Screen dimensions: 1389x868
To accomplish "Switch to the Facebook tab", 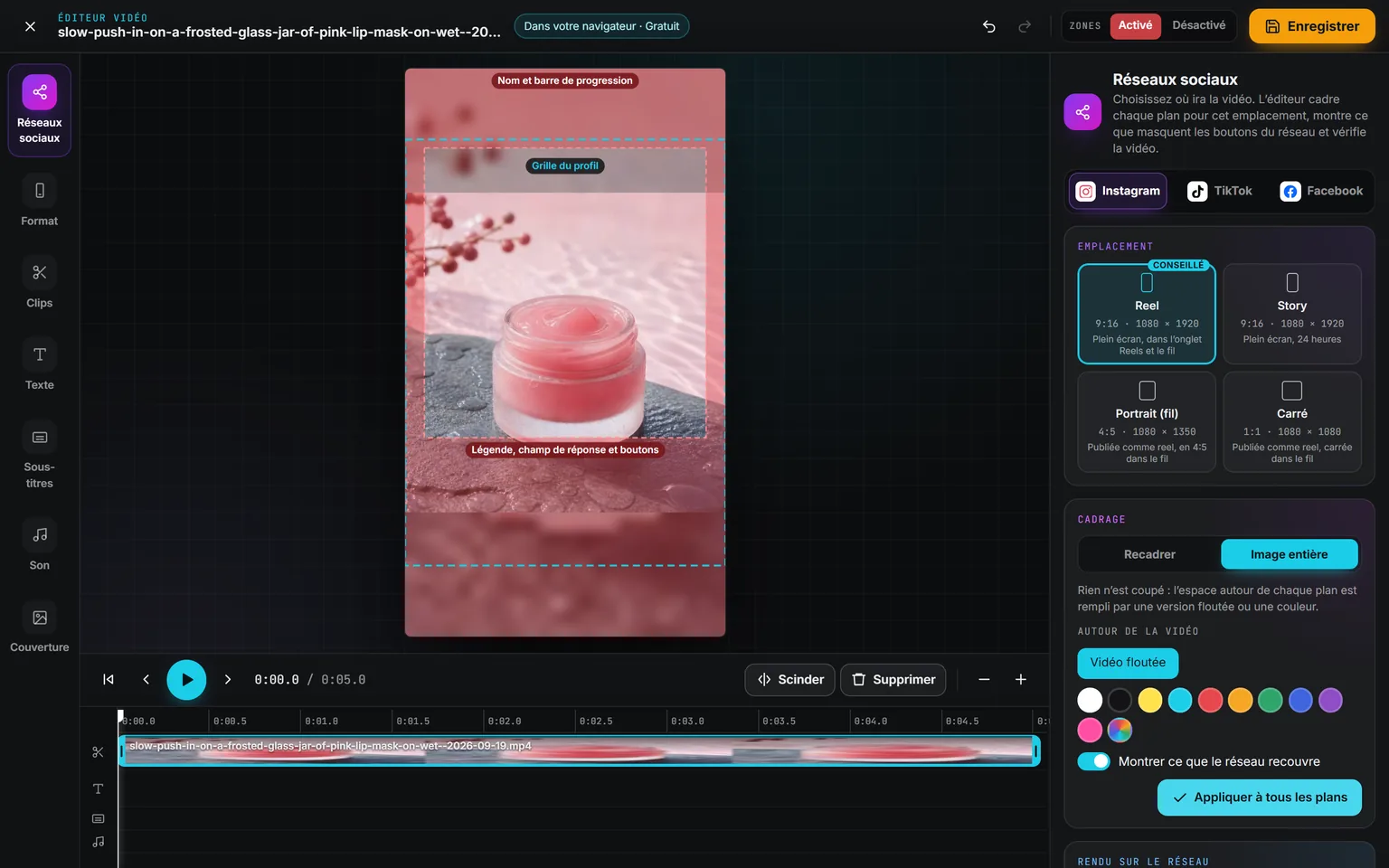I will tap(1321, 191).
